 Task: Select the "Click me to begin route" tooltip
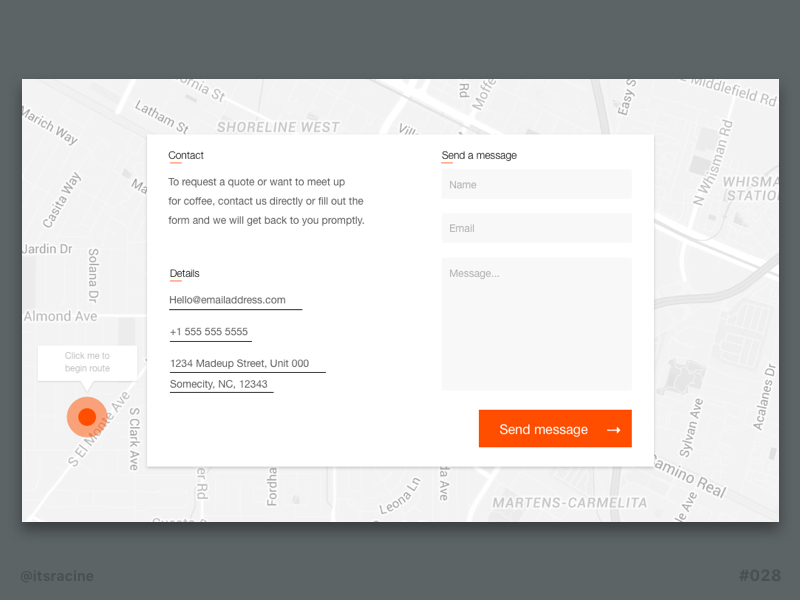[x=87, y=362]
